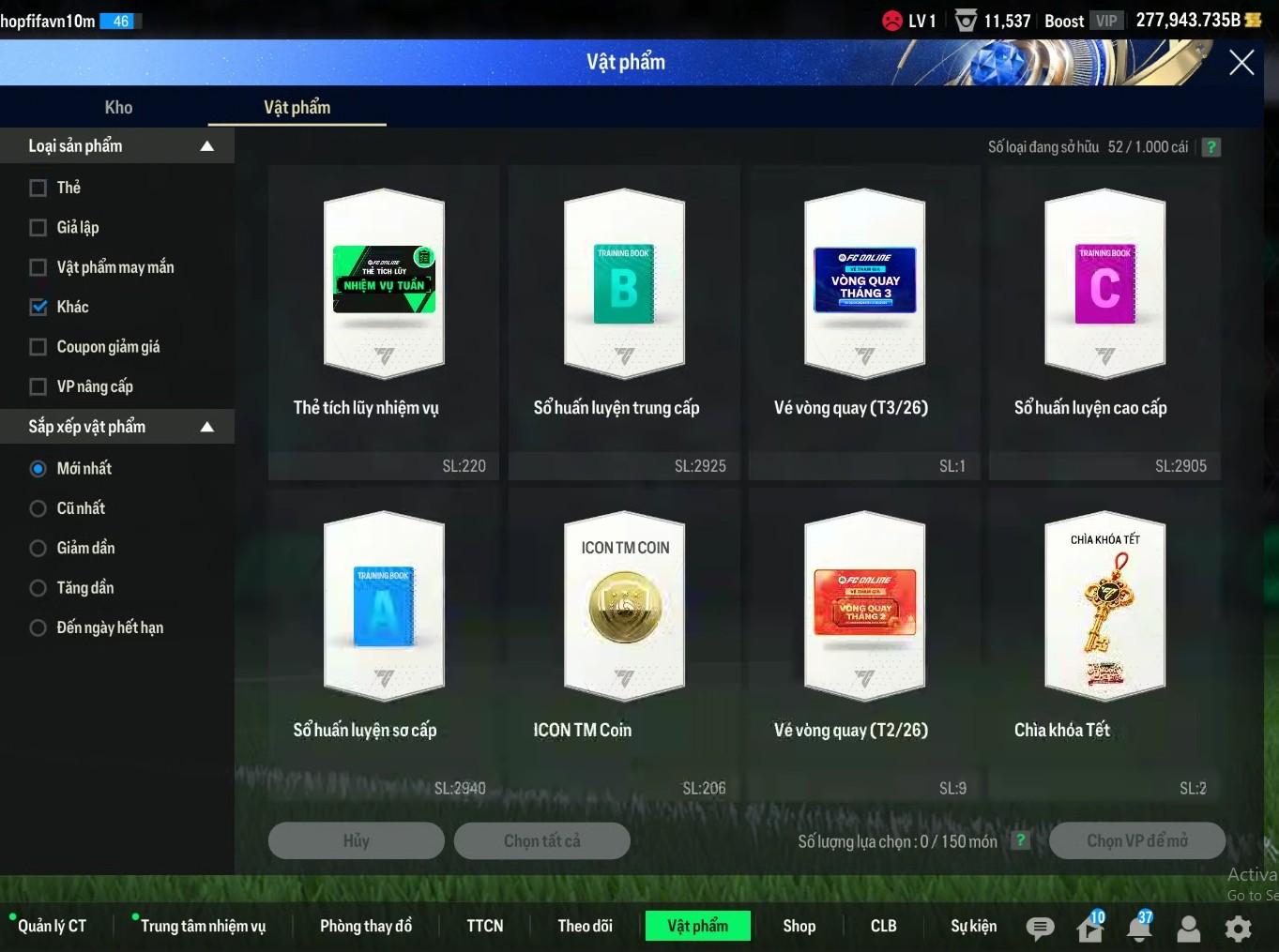Select the Cũ nhất sort option
The width and height of the screenshot is (1279, 952).
38,508
